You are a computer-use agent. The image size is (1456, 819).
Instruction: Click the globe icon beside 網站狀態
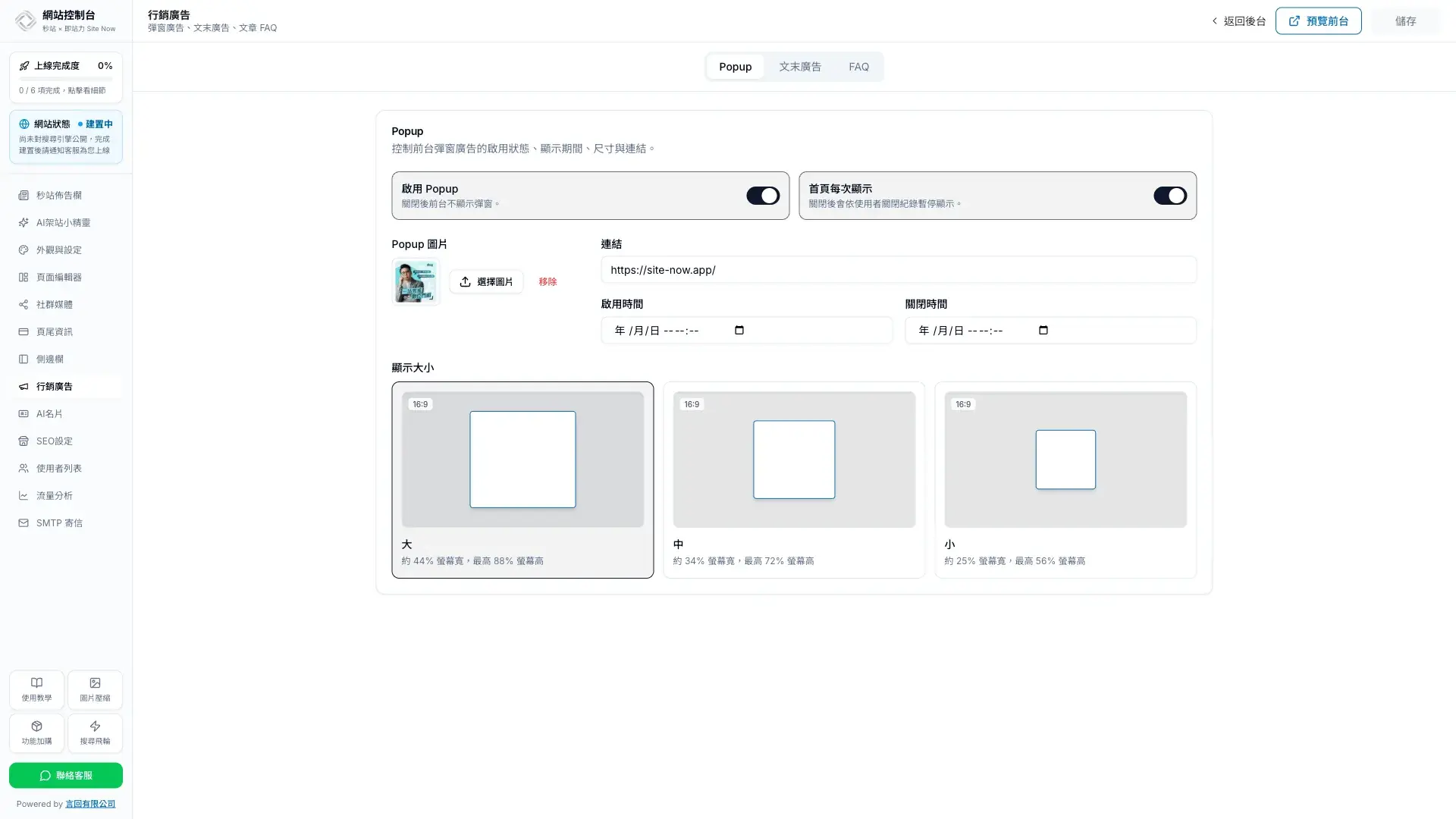click(24, 124)
